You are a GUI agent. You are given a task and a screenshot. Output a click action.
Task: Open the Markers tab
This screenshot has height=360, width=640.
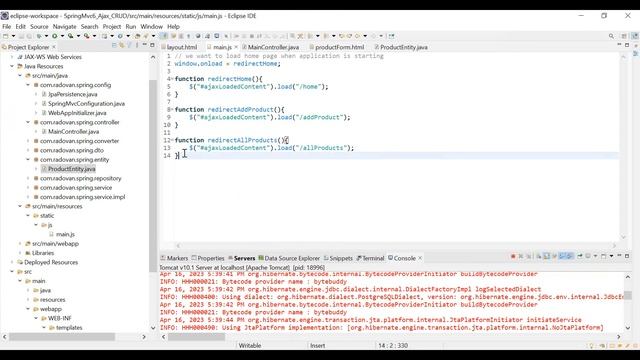[x=174, y=258]
